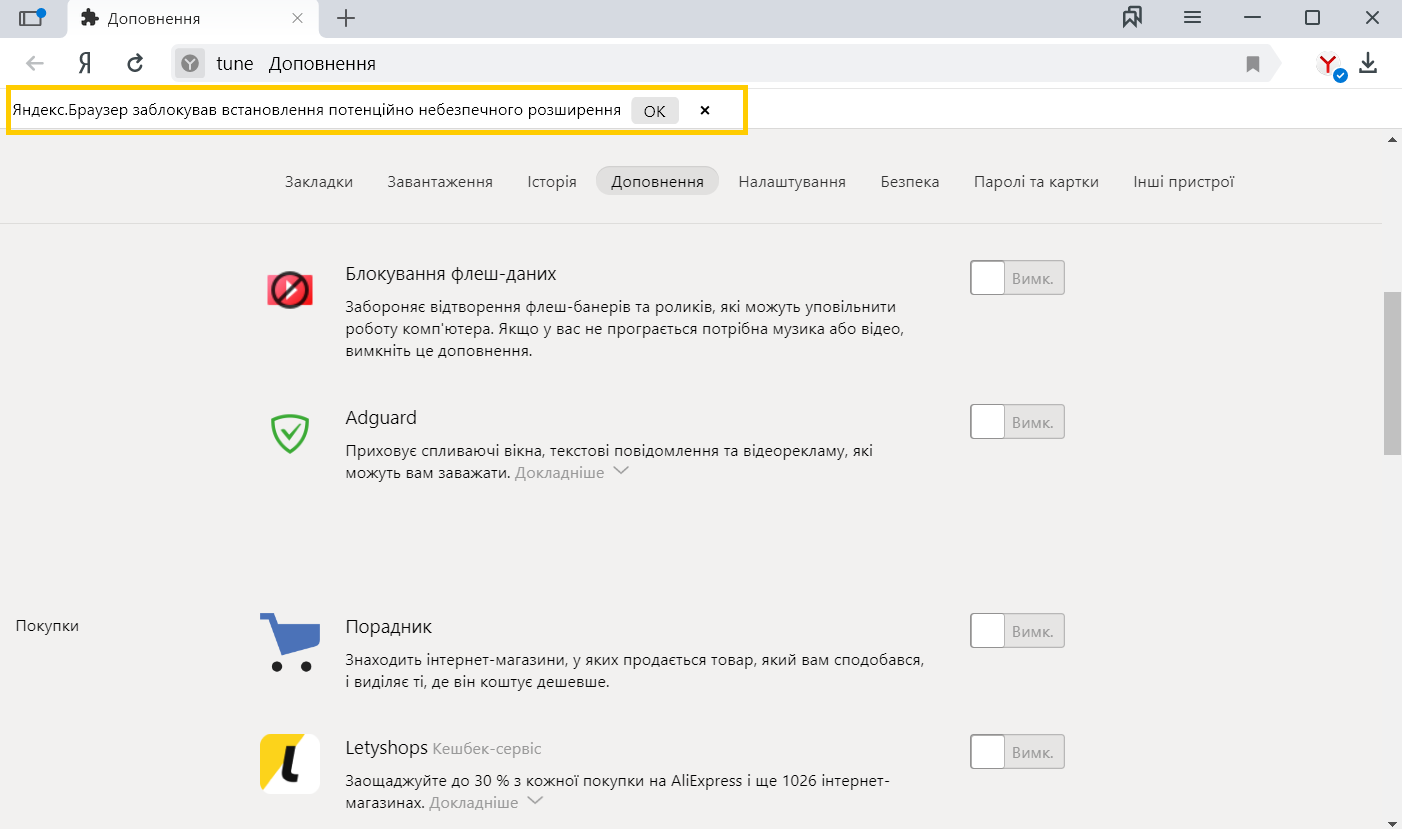Image resolution: width=1403 pixels, height=829 pixels.
Task: Go back with the arrow button
Action: (x=35, y=64)
